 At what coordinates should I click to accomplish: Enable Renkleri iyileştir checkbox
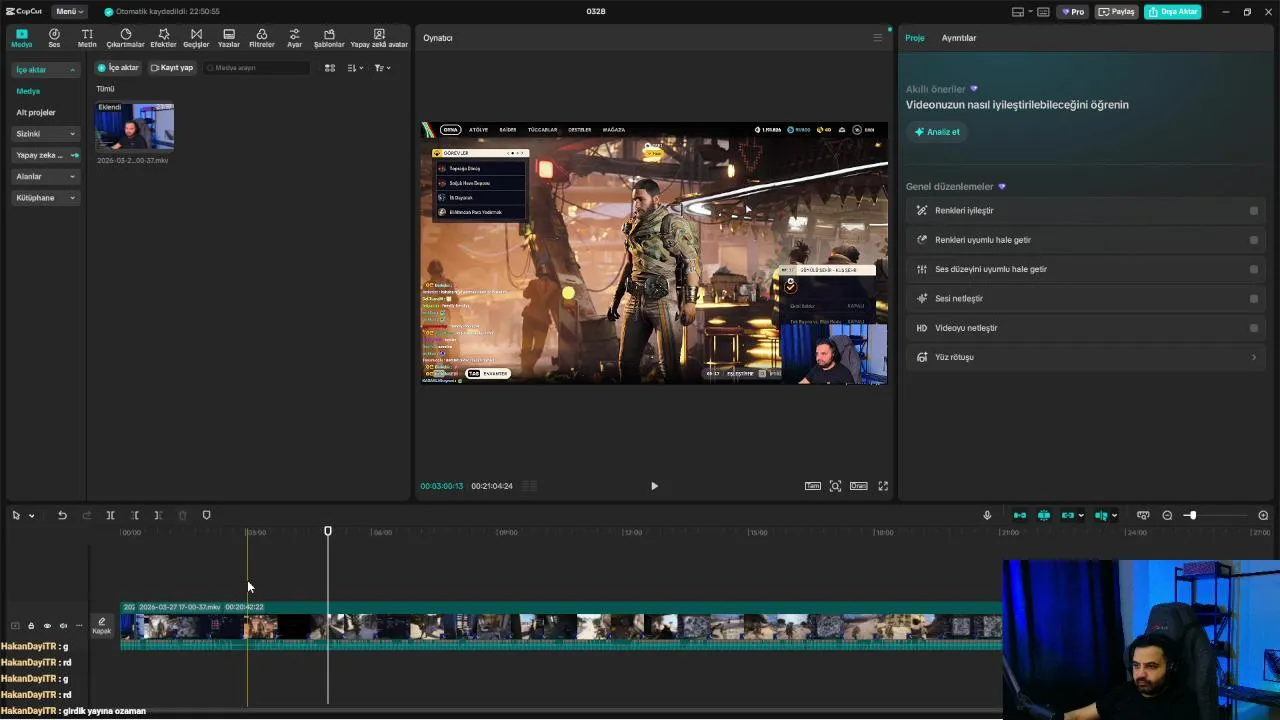tap(1254, 211)
